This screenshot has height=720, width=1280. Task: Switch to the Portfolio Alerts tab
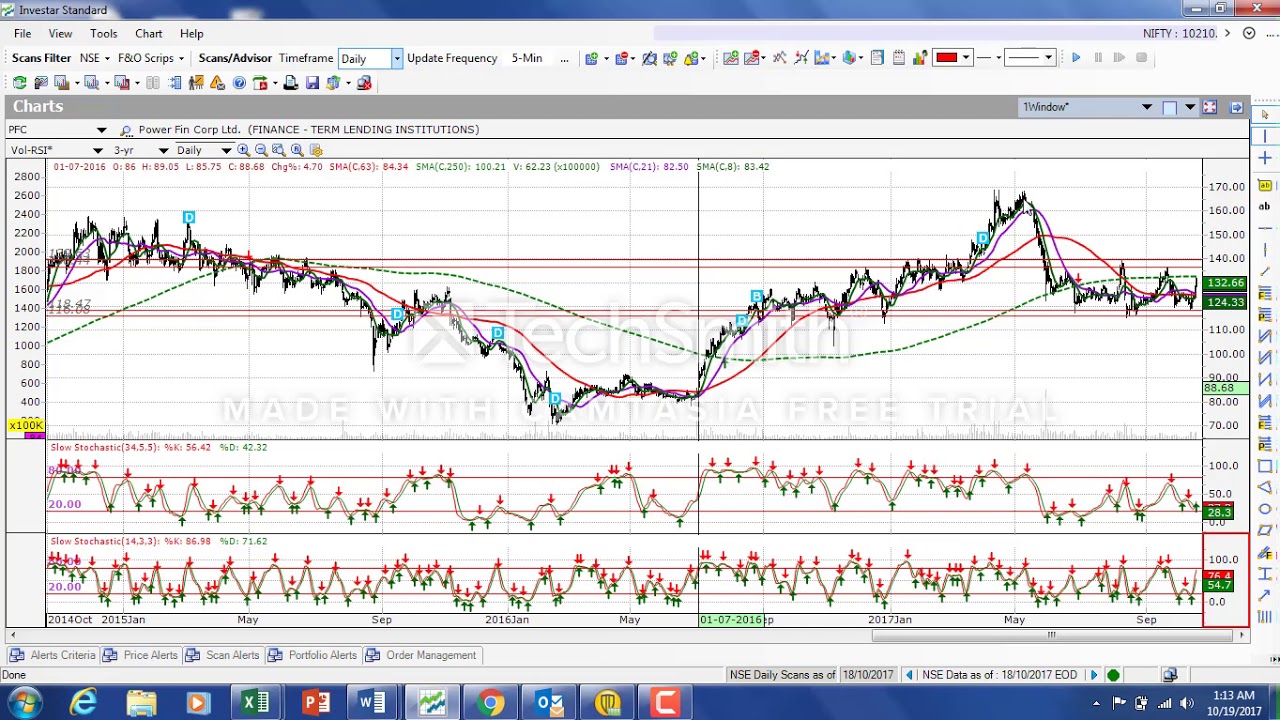[312, 655]
